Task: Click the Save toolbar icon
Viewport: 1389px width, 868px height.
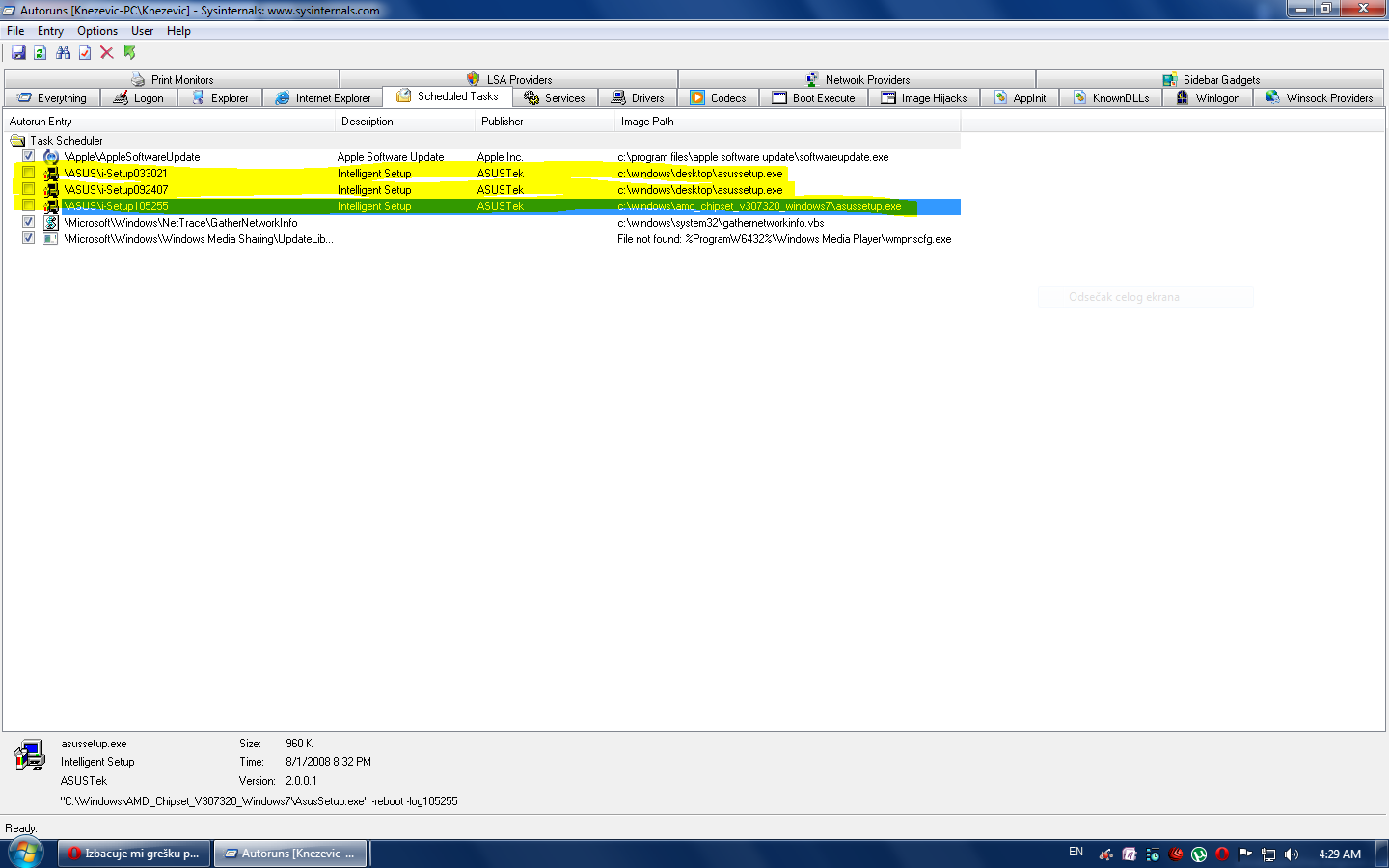Action: [x=18, y=53]
